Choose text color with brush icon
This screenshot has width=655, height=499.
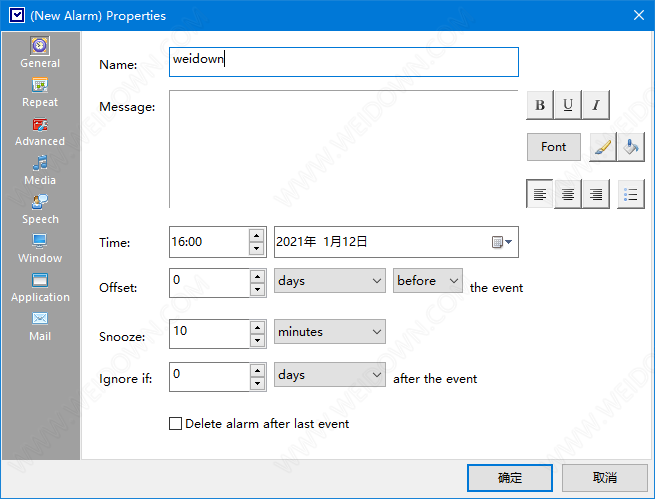[603, 147]
